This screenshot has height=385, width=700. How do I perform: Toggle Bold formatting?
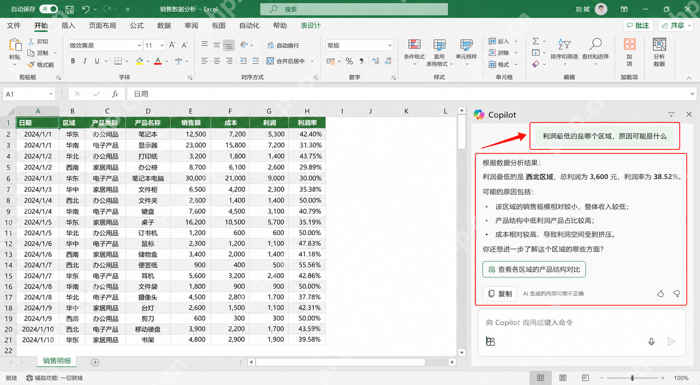(x=73, y=61)
